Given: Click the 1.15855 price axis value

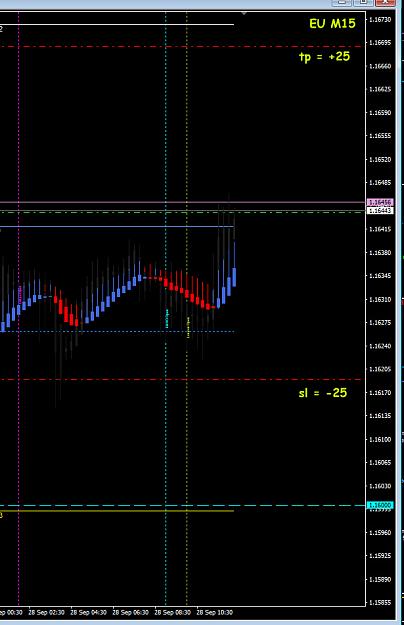Looking at the screenshot, I should pos(380,603).
